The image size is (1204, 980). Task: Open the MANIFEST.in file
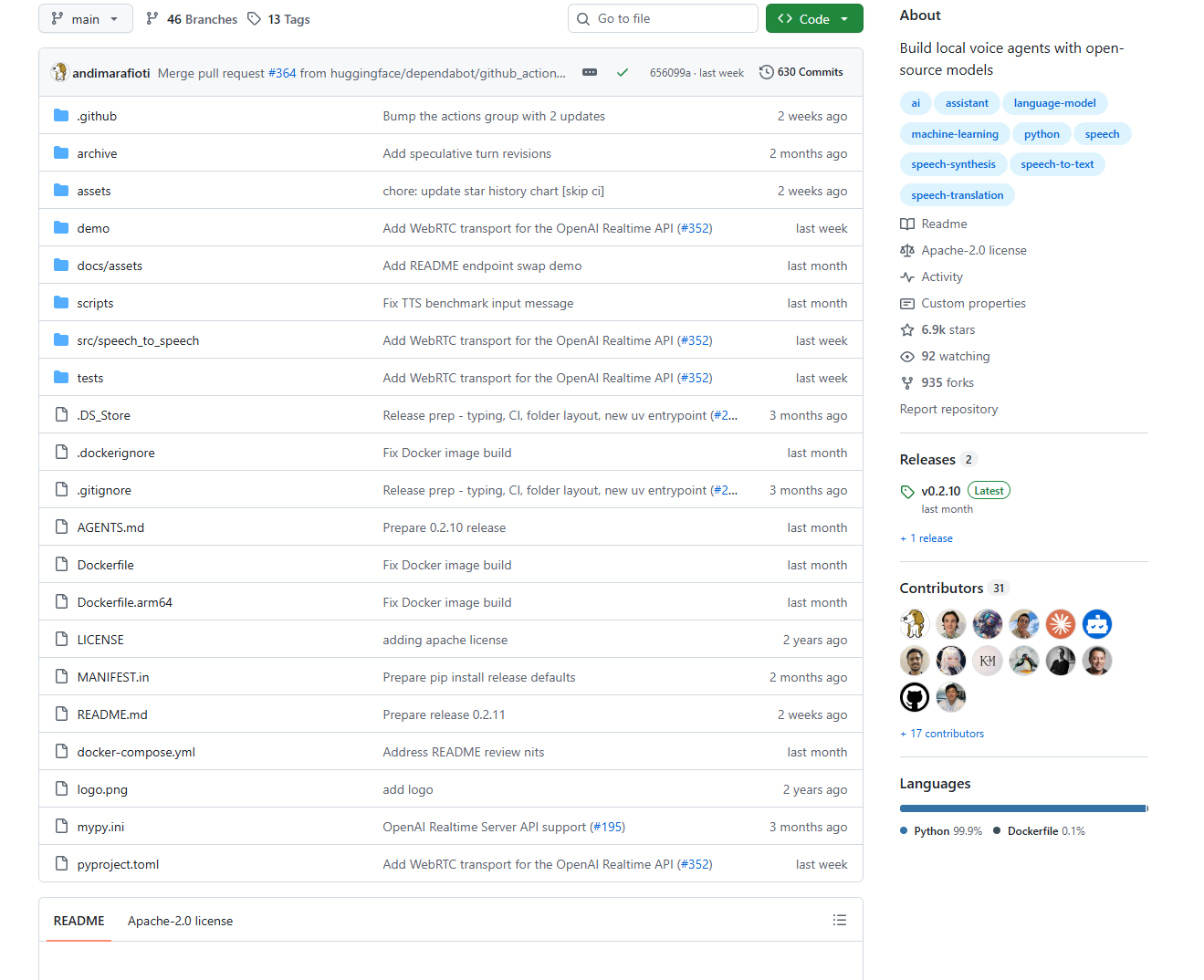tap(113, 677)
